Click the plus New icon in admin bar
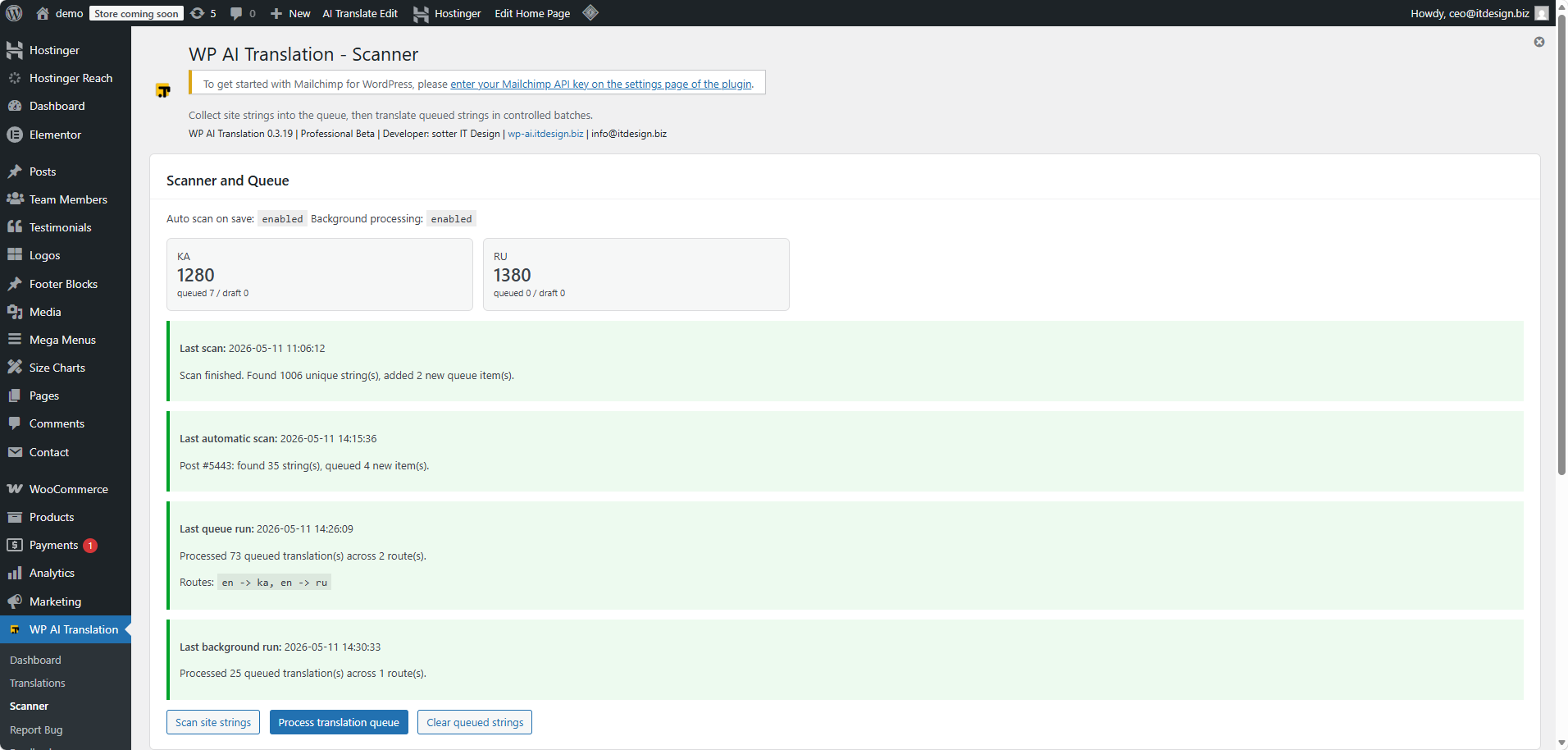Screen dimensions: 1568x750 [276, 13]
